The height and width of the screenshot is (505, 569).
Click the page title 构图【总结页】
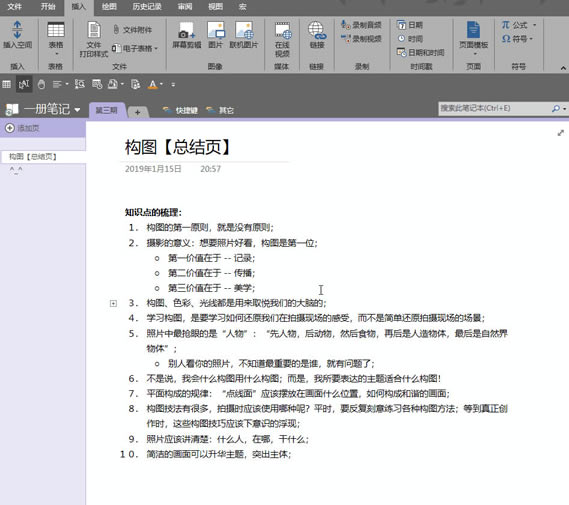pos(178,147)
